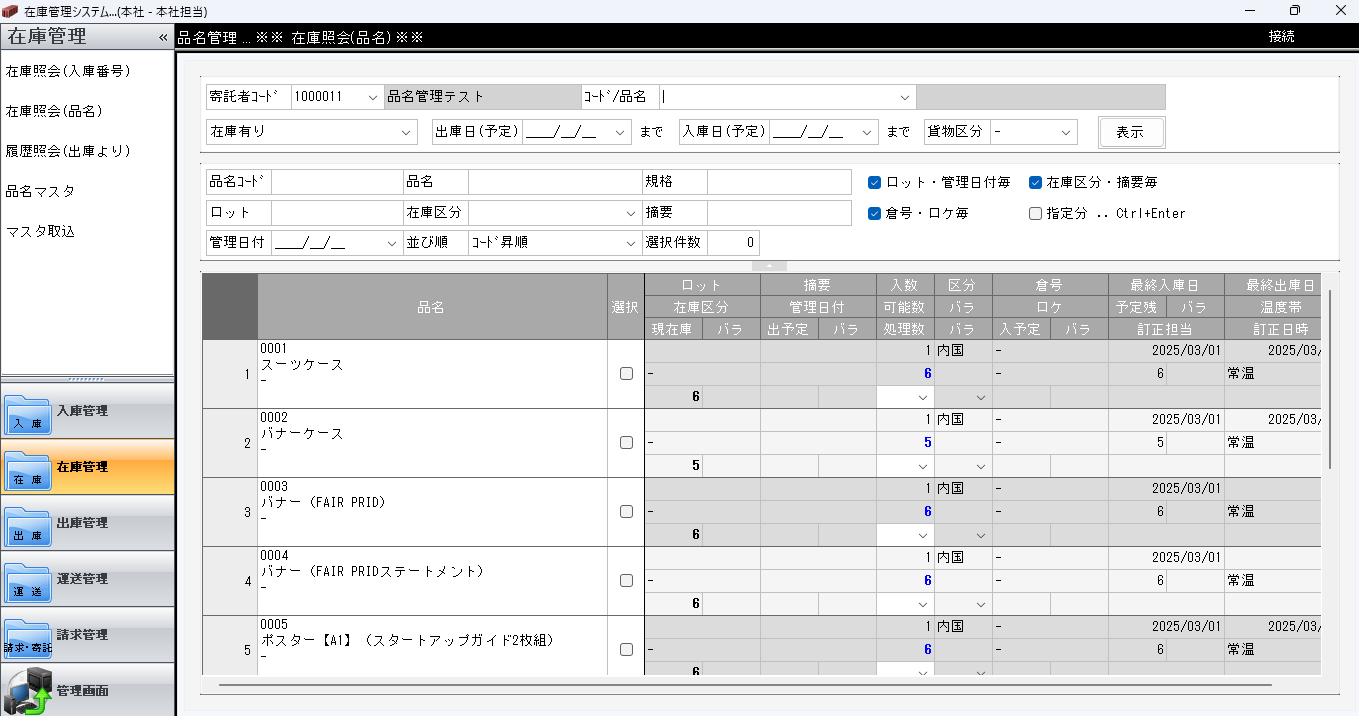
Task: Click the 表示 button
Action: point(1130,132)
